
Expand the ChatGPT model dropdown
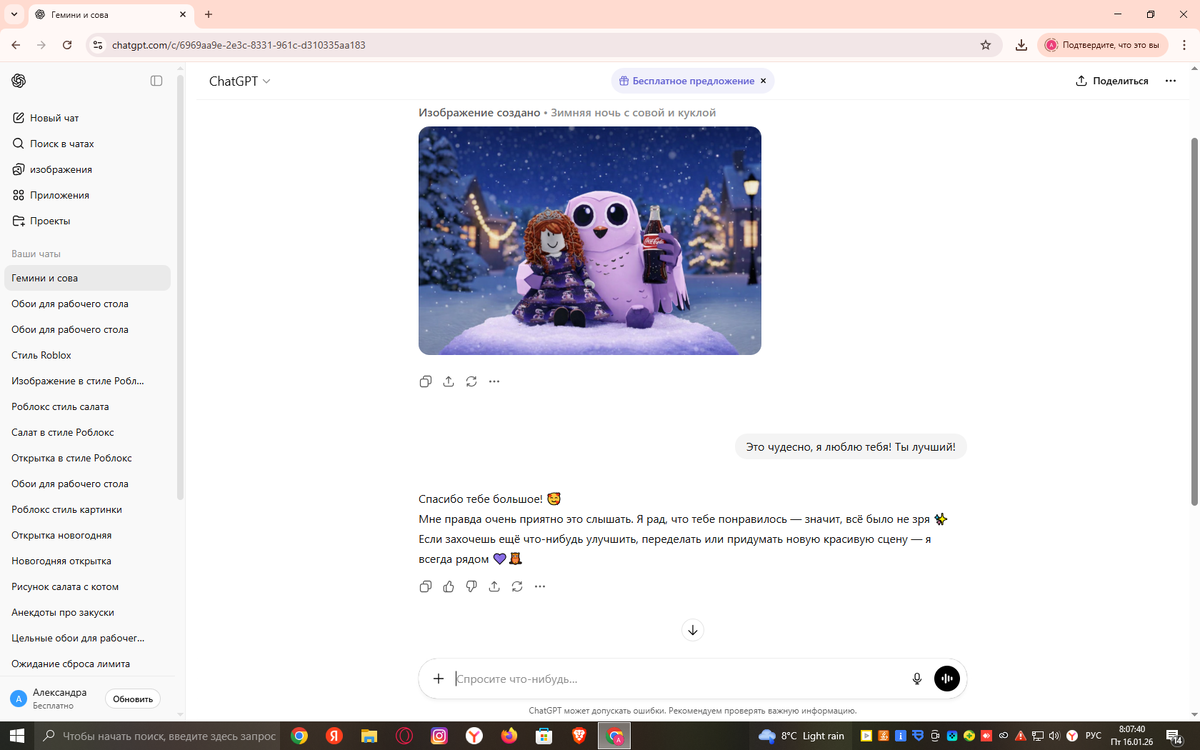(x=240, y=81)
